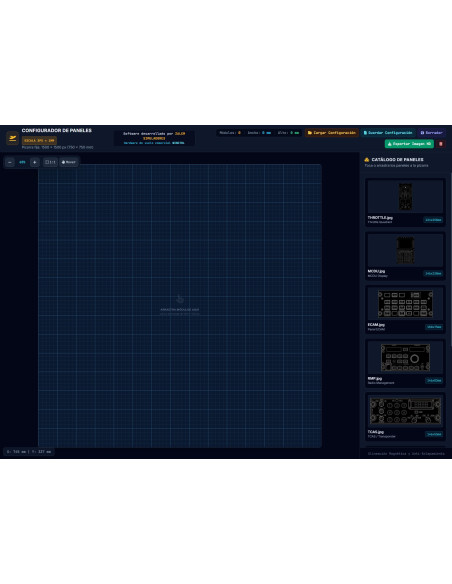
Task: Select the MCDU.jpg panel thumbnail
Action: 405,250
